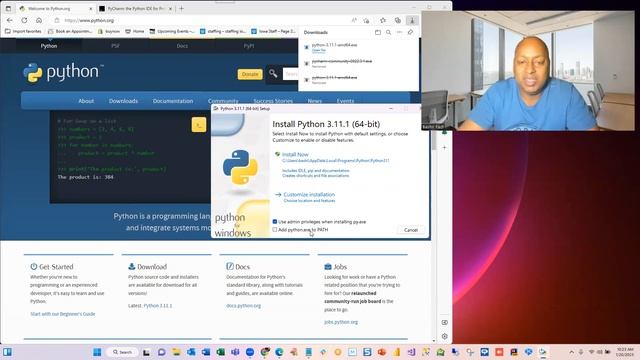640x360 pixels.
Task: Open File Explorer from the taskbar
Action: 176,352
